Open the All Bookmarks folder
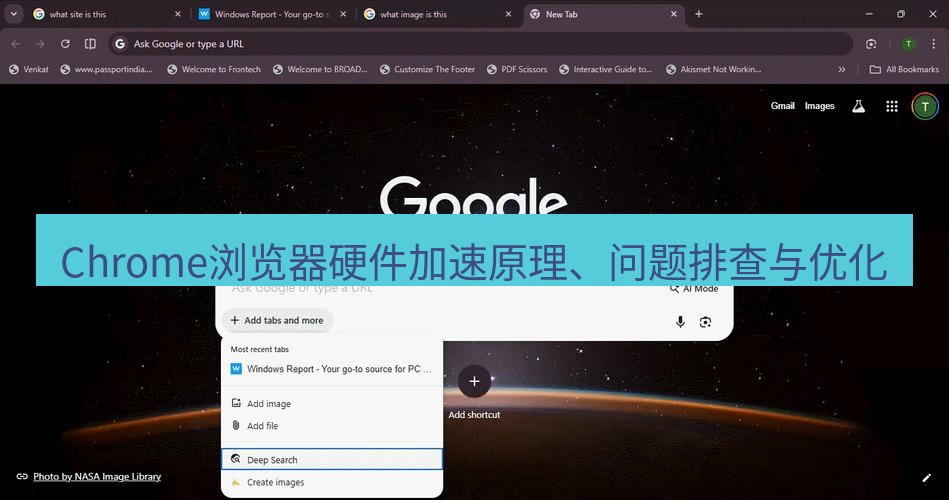Viewport: 949px width, 500px height. [x=904, y=70]
